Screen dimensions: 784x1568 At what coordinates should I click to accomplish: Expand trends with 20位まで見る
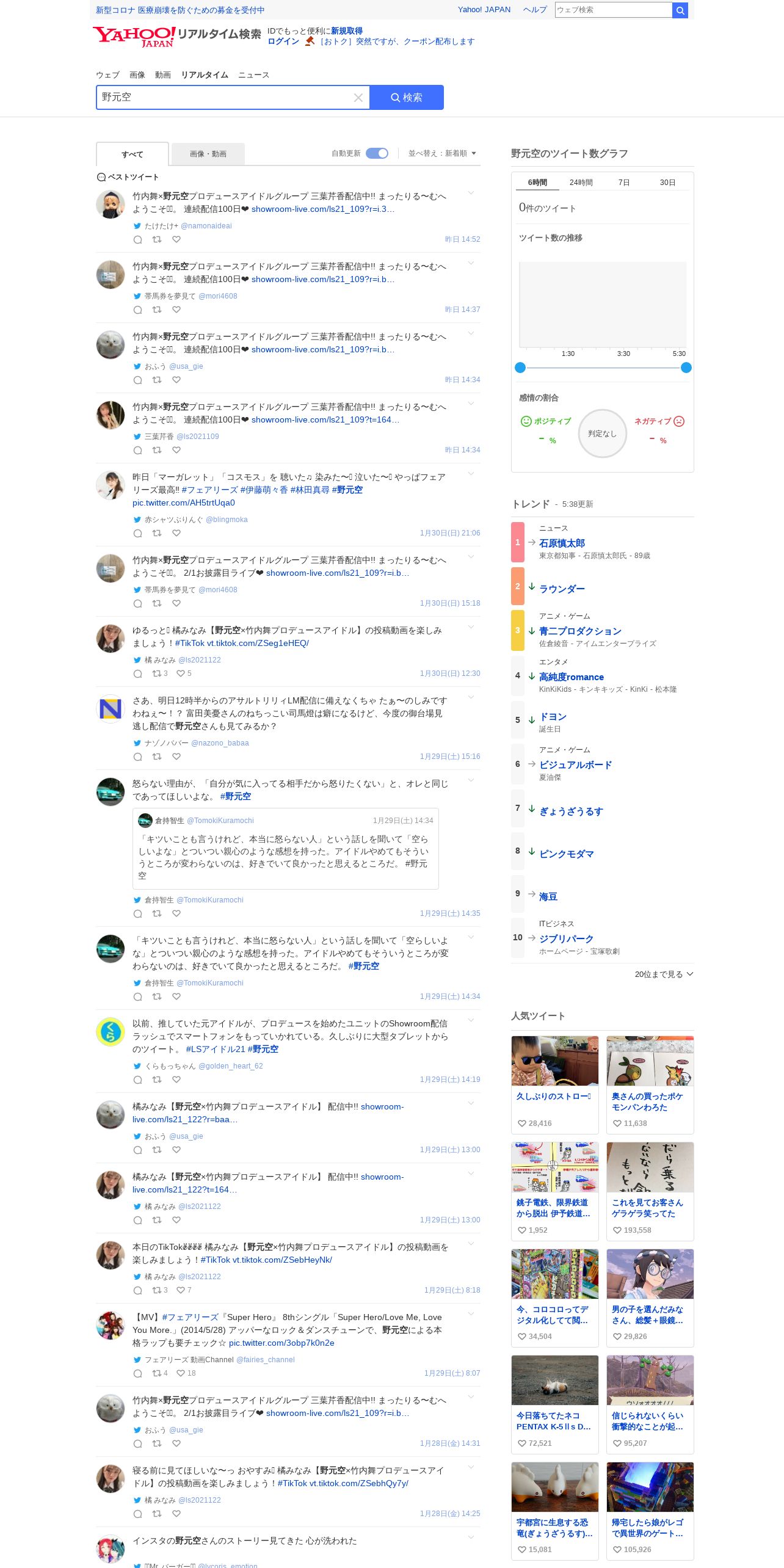click(664, 975)
